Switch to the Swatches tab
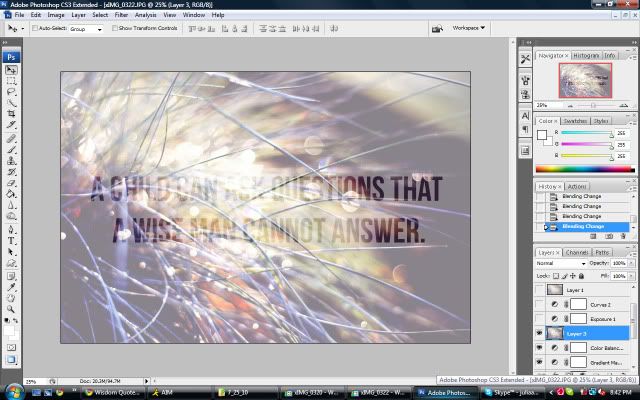The height and width of the screenshot is (400, 640). [575, 121]
